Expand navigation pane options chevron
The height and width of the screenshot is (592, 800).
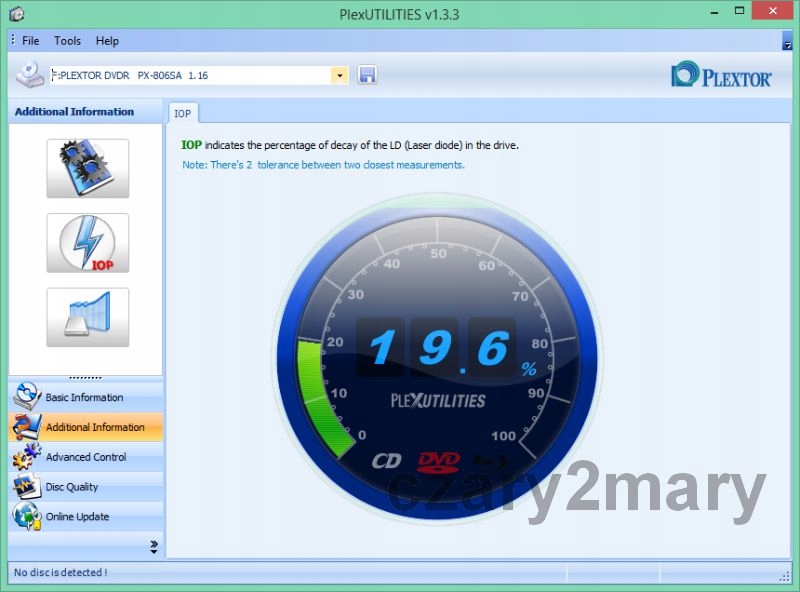[154, 546]
